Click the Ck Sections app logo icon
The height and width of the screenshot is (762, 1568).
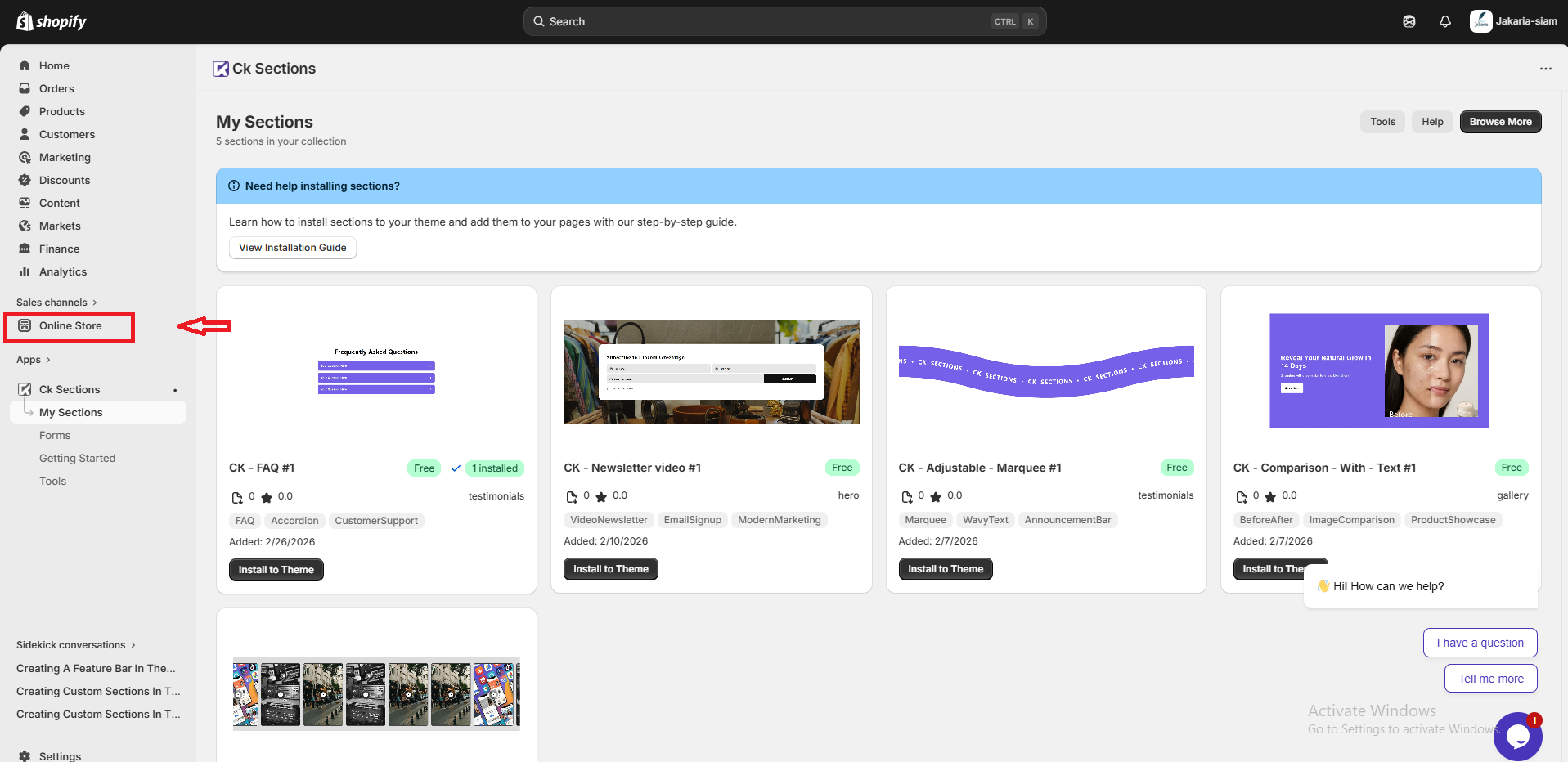click(221, 69)
